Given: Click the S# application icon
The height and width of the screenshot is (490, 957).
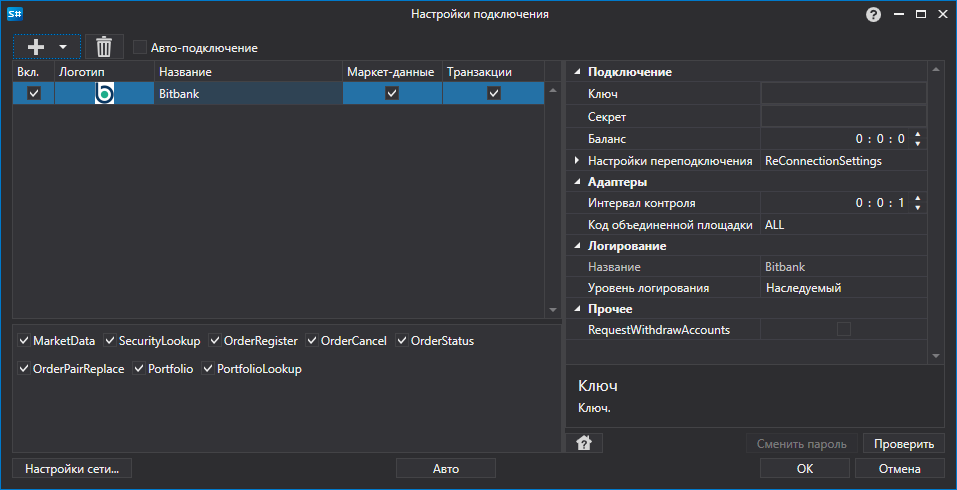Looking at the screenshot, I should [15, 14].
